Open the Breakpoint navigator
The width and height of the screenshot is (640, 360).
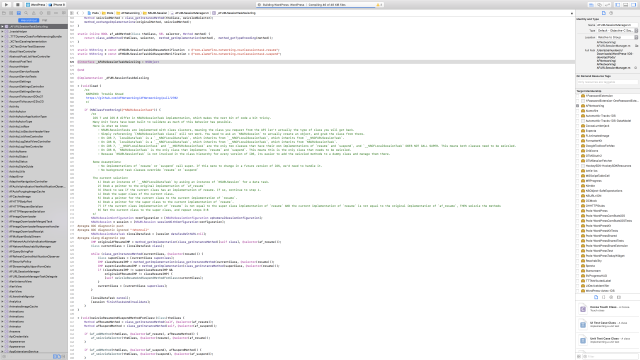click(x=56, y=13)
